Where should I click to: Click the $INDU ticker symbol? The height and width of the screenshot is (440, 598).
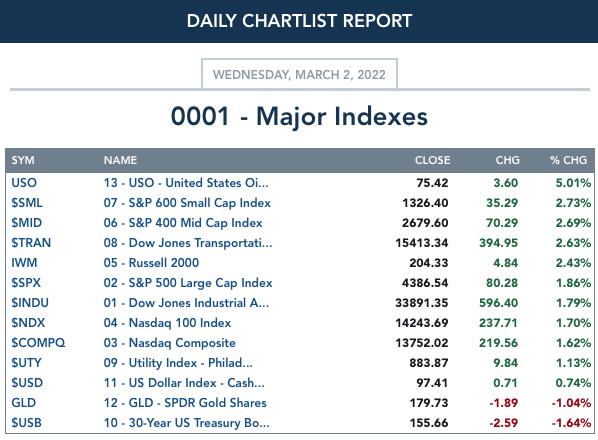click(x=30, y=303)
